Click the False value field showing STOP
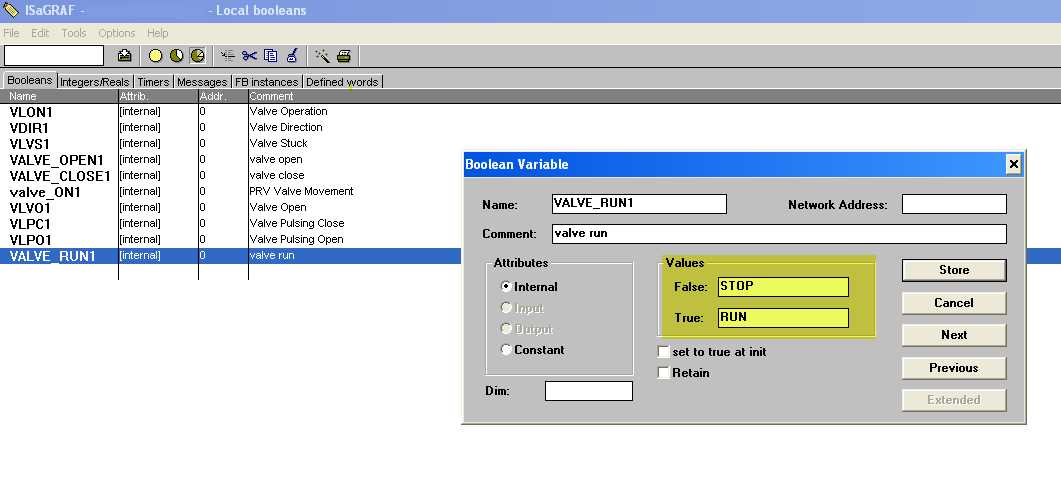The image size is (1061, 489). 783,287
